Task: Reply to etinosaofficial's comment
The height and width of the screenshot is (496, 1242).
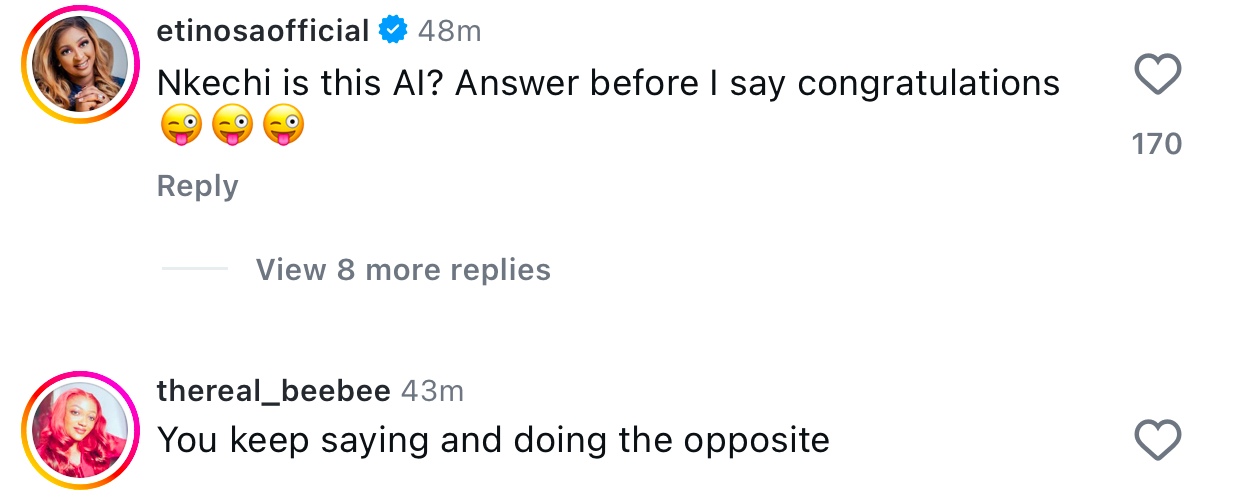Action: [197, 186]
